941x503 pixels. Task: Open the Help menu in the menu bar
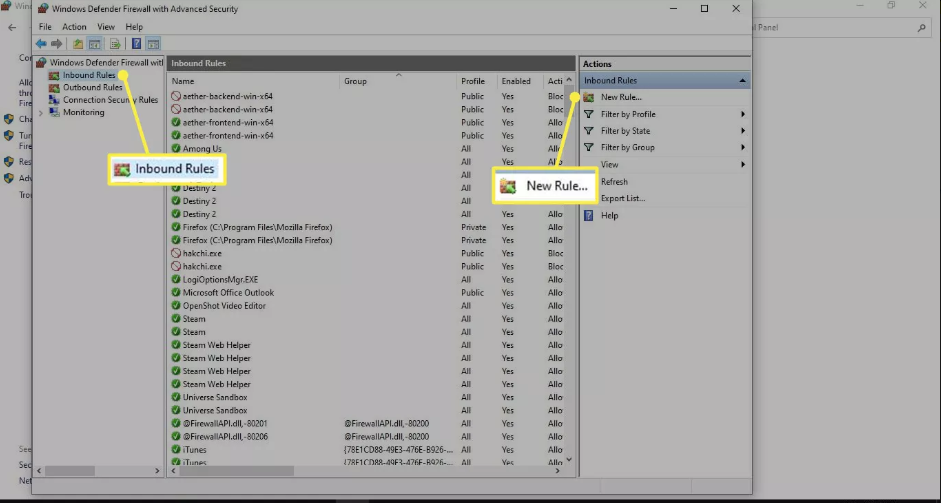click(134, 27)
